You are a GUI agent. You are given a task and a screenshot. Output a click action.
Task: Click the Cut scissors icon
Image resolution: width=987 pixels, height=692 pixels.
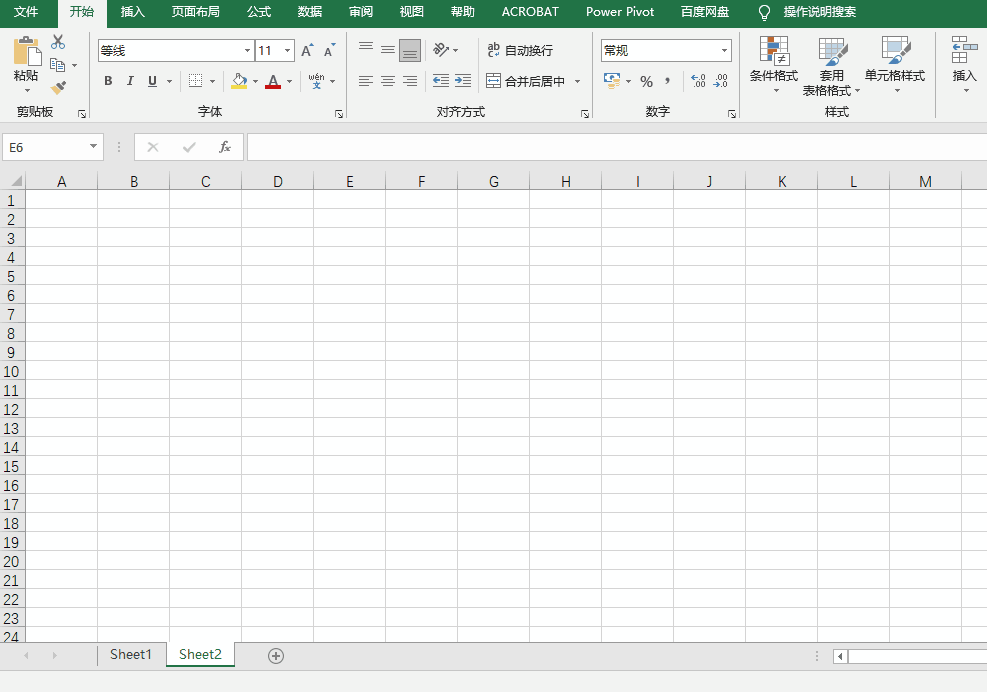[x=58, y=42]
